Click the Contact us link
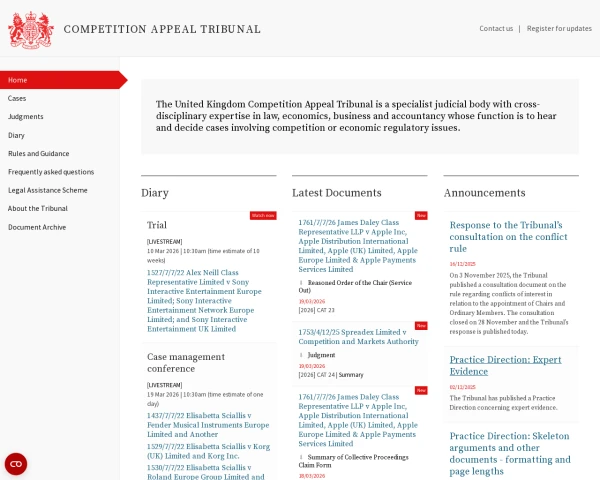This screenshot has height=480, width=600. (x=496, y=28)
